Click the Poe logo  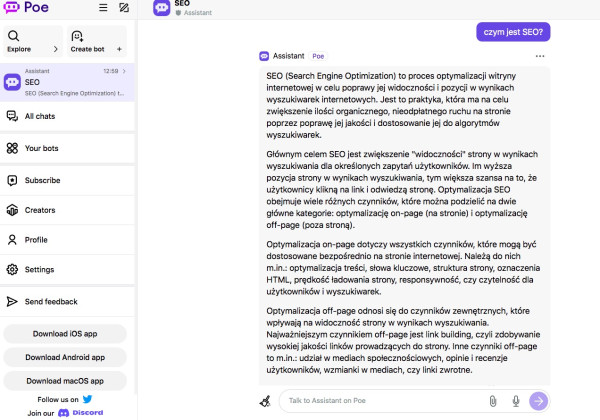click(27, 8)
